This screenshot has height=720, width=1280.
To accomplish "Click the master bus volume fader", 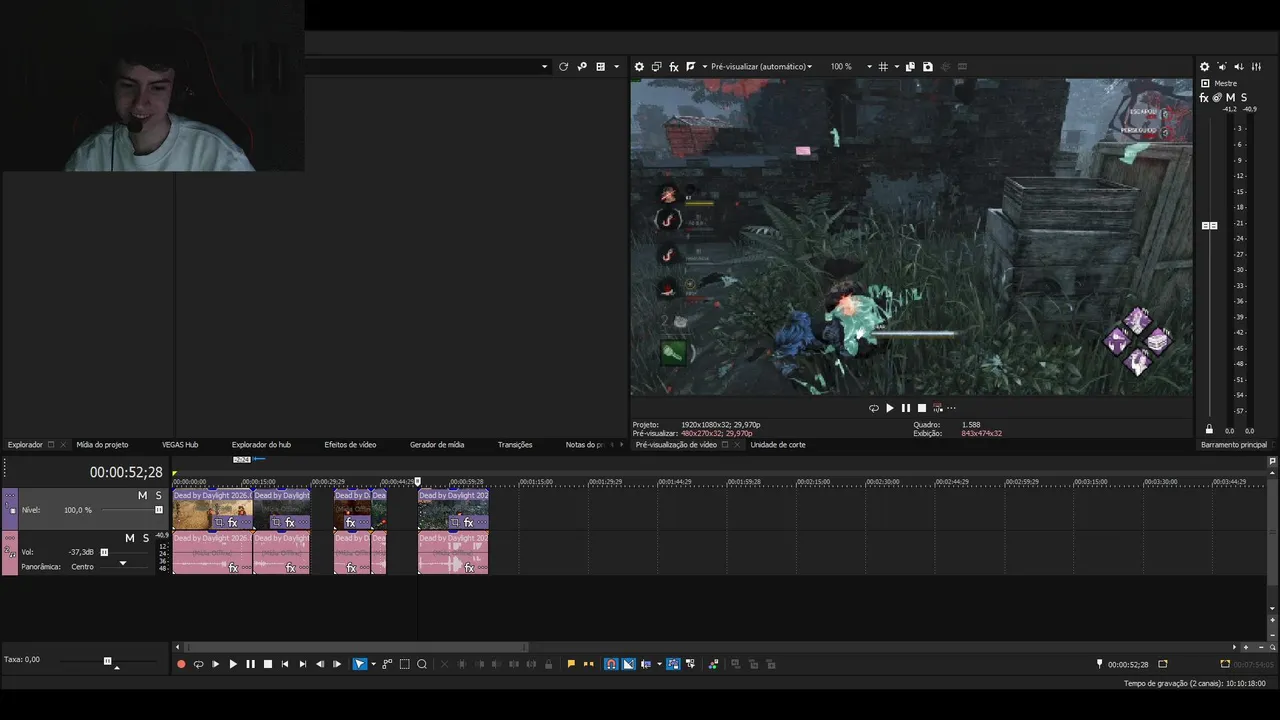I will tap(1209, 226).
